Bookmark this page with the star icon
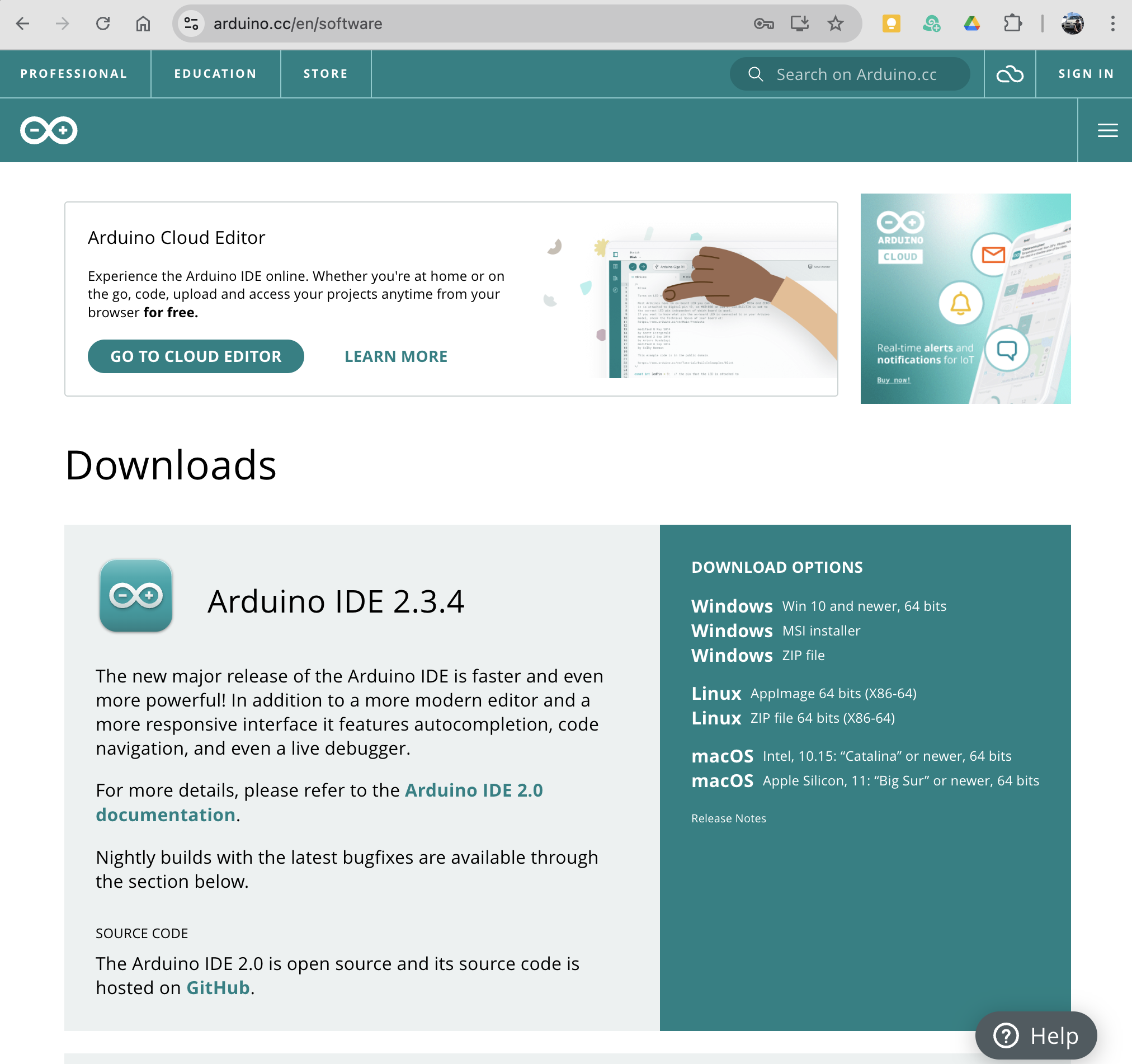The image size is (1132, 1064). (836, 24)
